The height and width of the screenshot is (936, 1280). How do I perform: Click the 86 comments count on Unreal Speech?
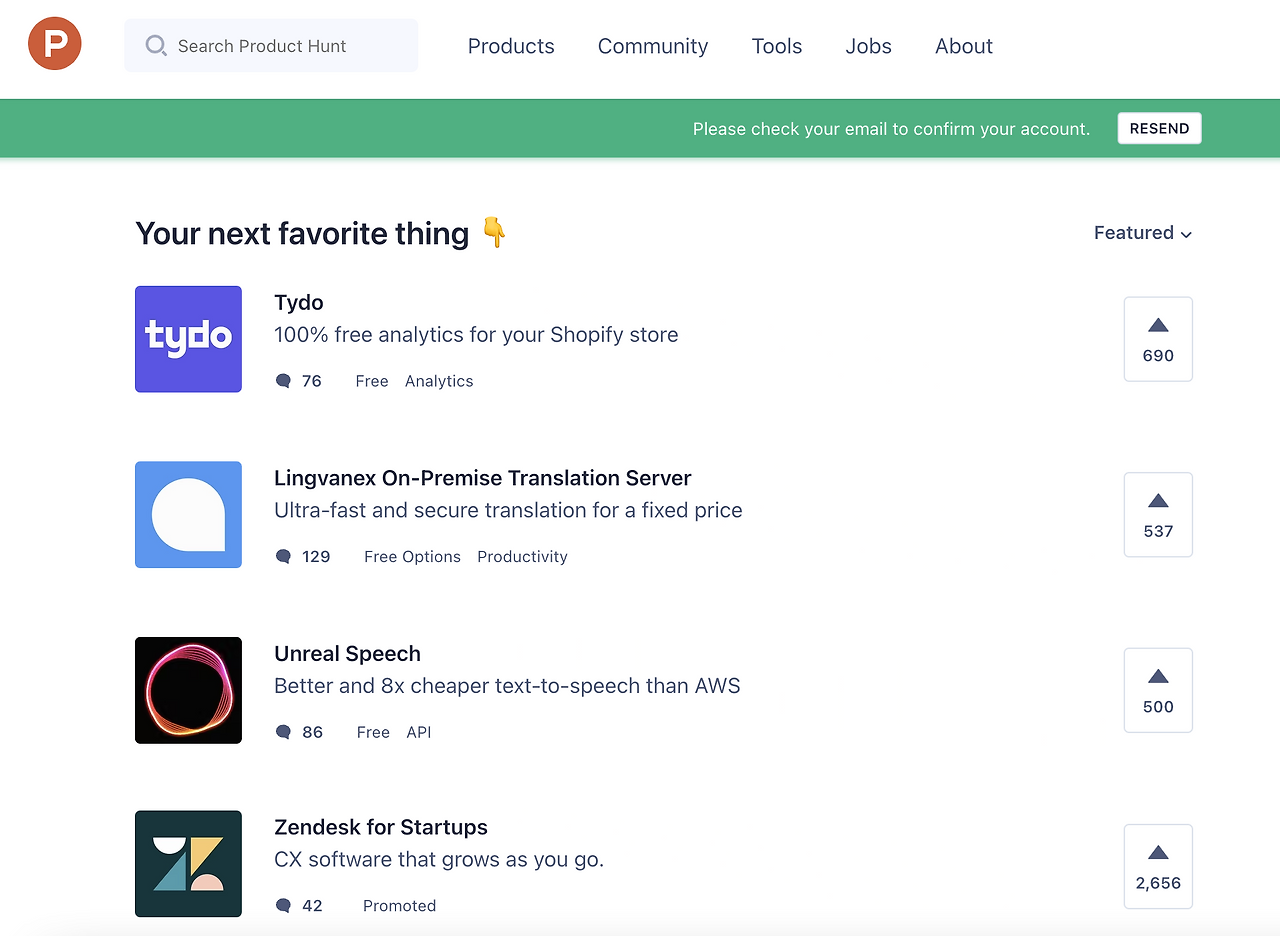pos(313,732)
